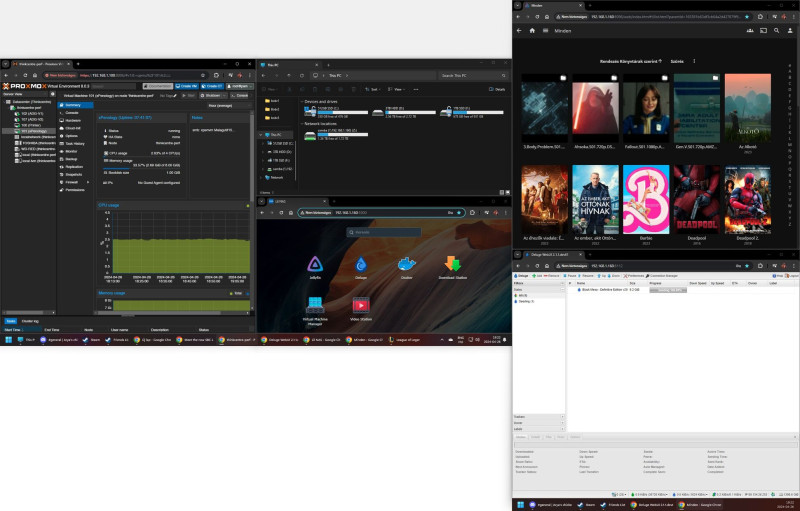Click Resume in the Deluge toolbar
800x511 pixels.
point(586,275)
